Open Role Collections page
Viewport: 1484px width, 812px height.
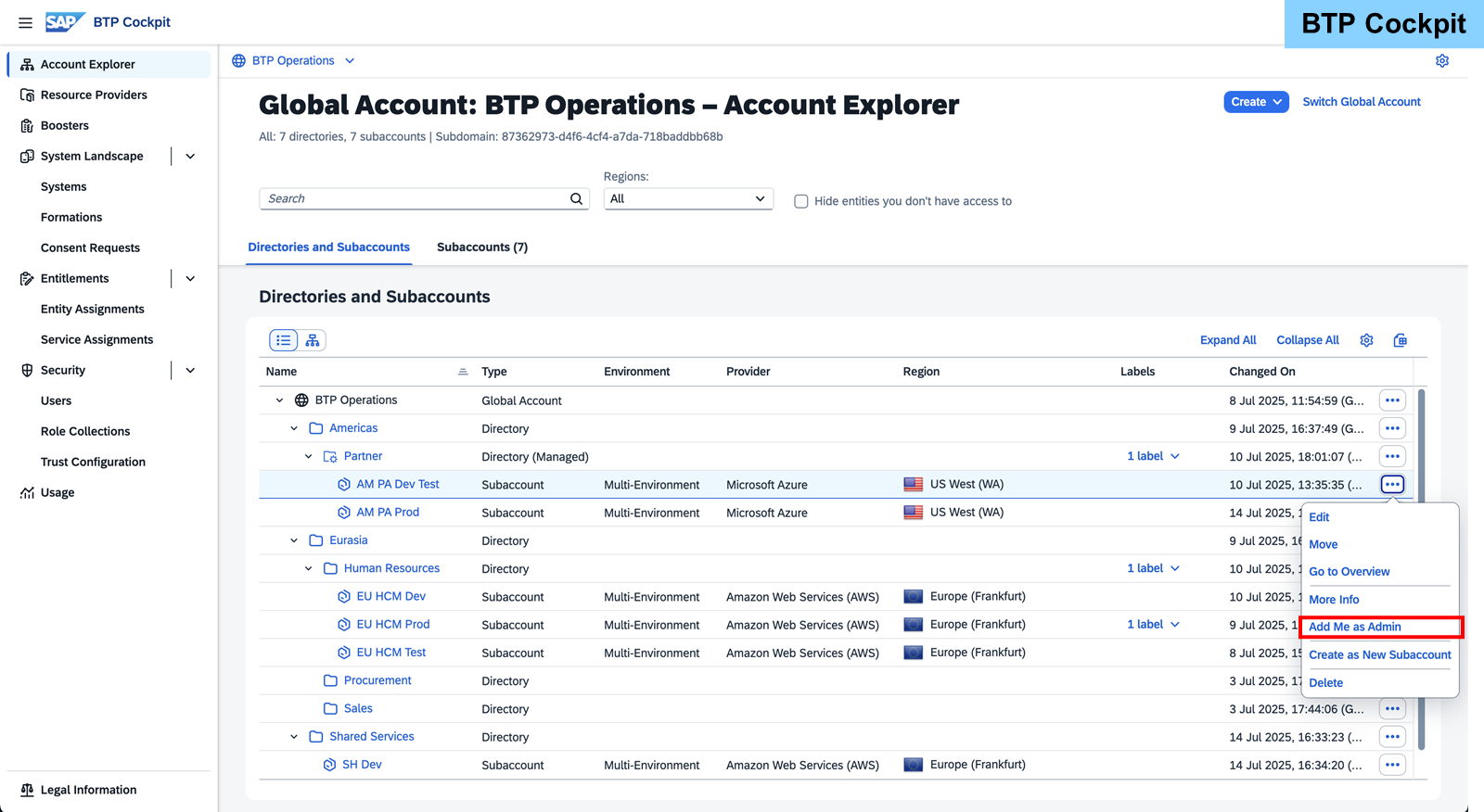coord(85,431)
